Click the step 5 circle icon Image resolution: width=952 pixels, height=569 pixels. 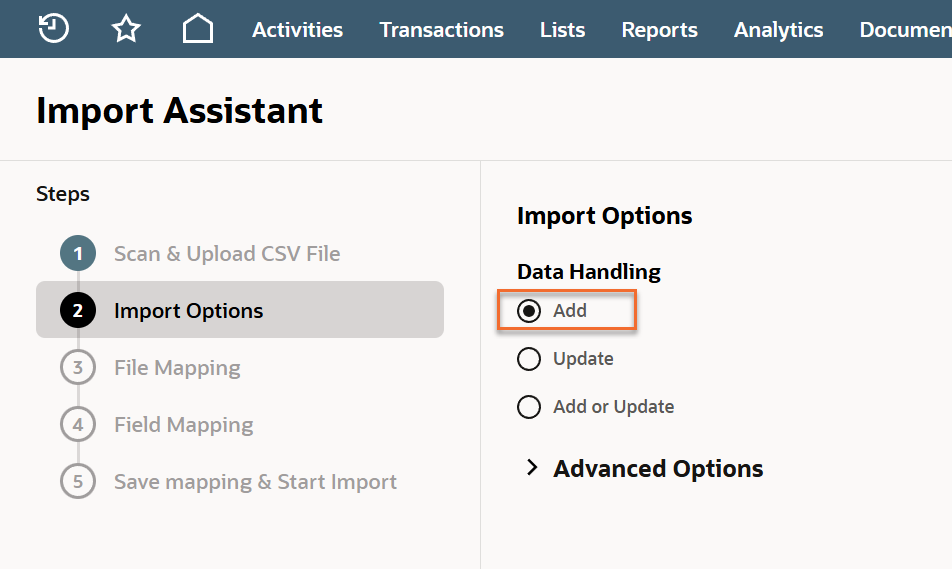coord(78,482)
